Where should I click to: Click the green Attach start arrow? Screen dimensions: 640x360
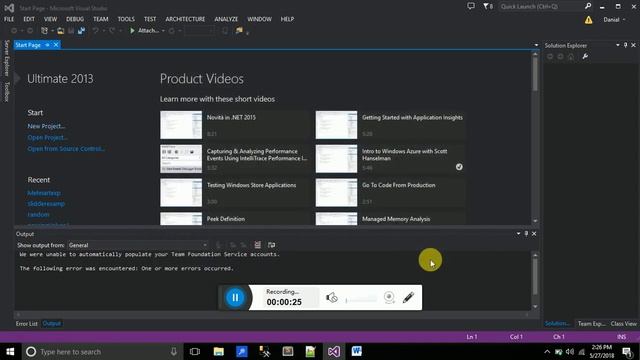(x=132, y=31)
